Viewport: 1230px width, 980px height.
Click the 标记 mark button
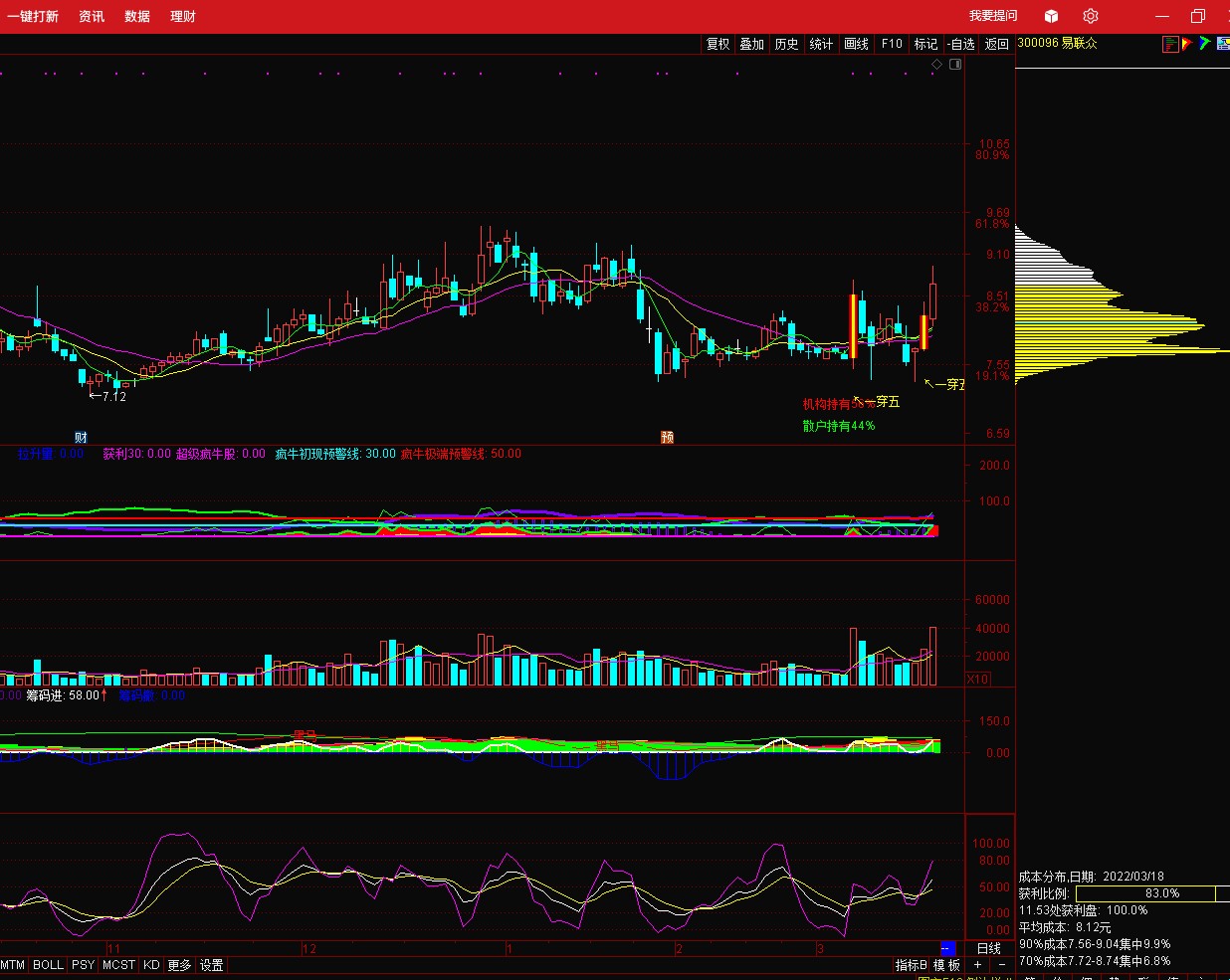[x=926, y=44]
